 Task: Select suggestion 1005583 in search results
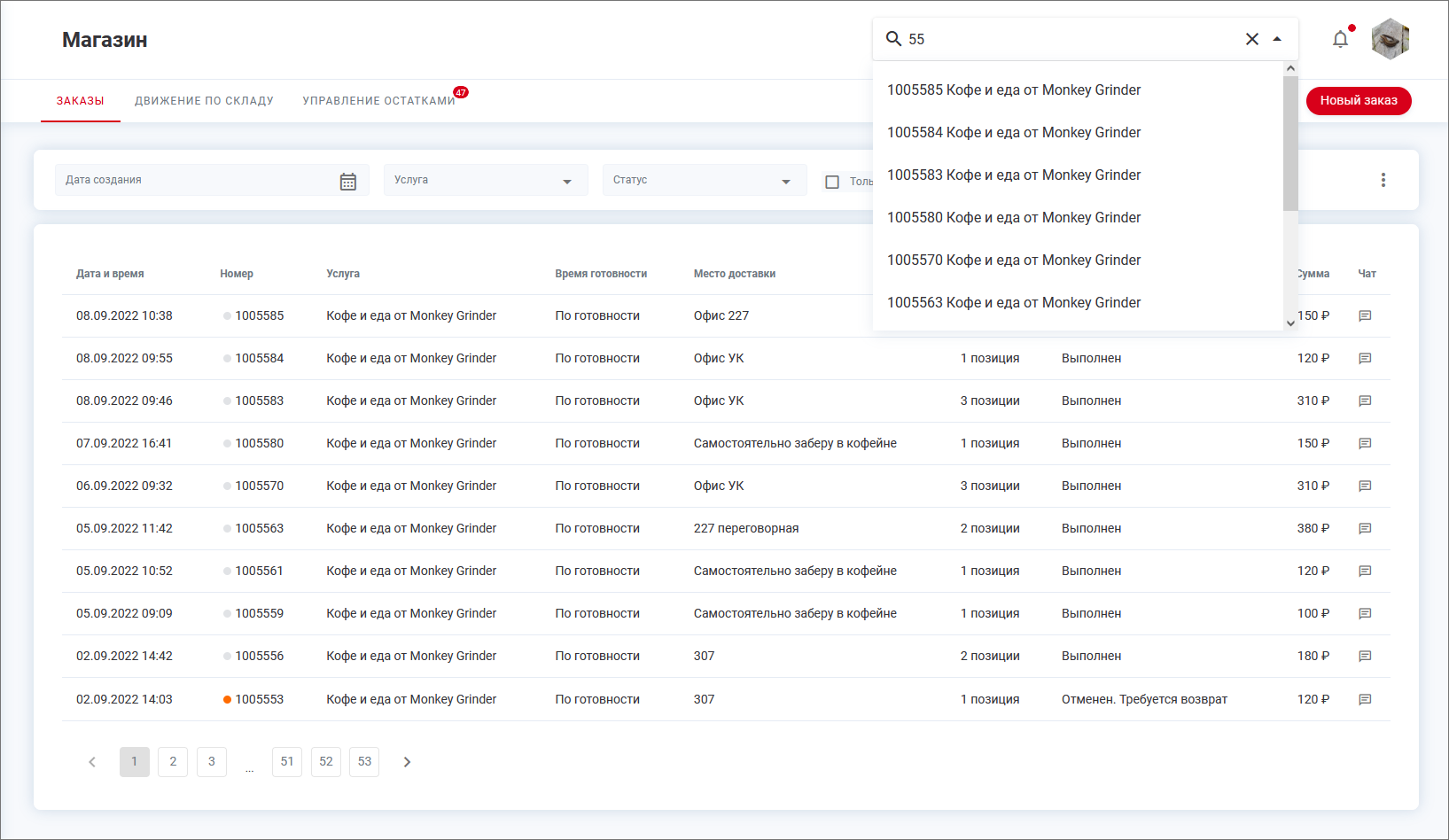1014,175
